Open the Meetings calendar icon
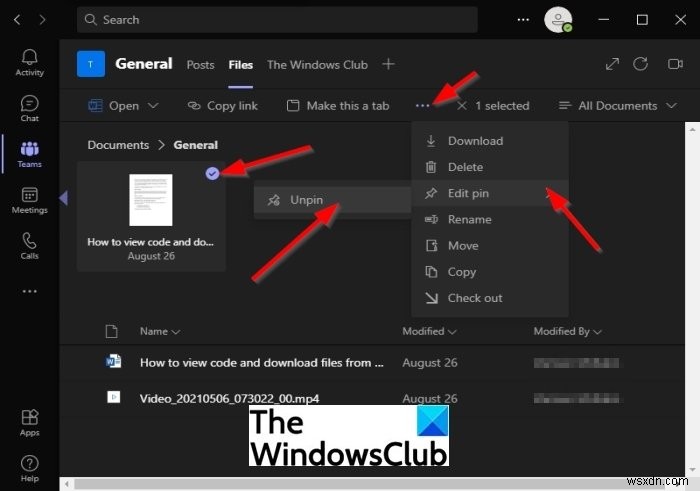The image size is (700, 491). click(x=29, y=200)
